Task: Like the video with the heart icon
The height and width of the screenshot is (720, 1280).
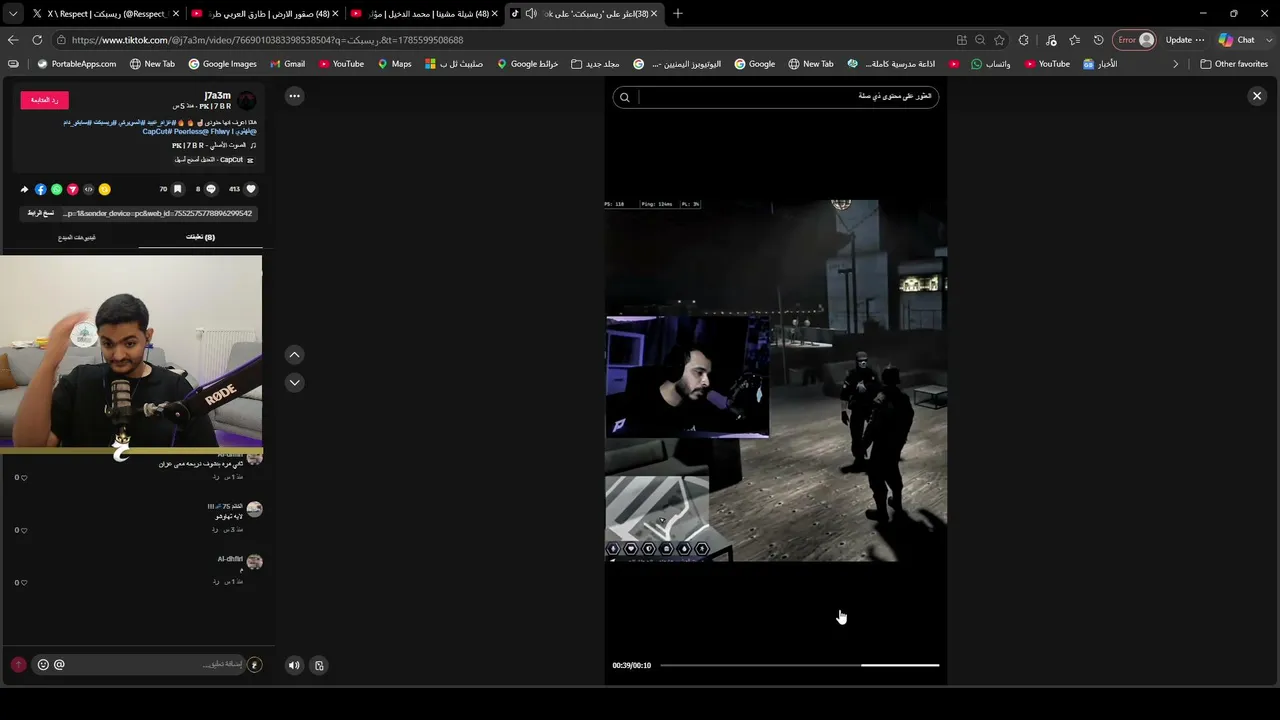Action: point(251,189)
